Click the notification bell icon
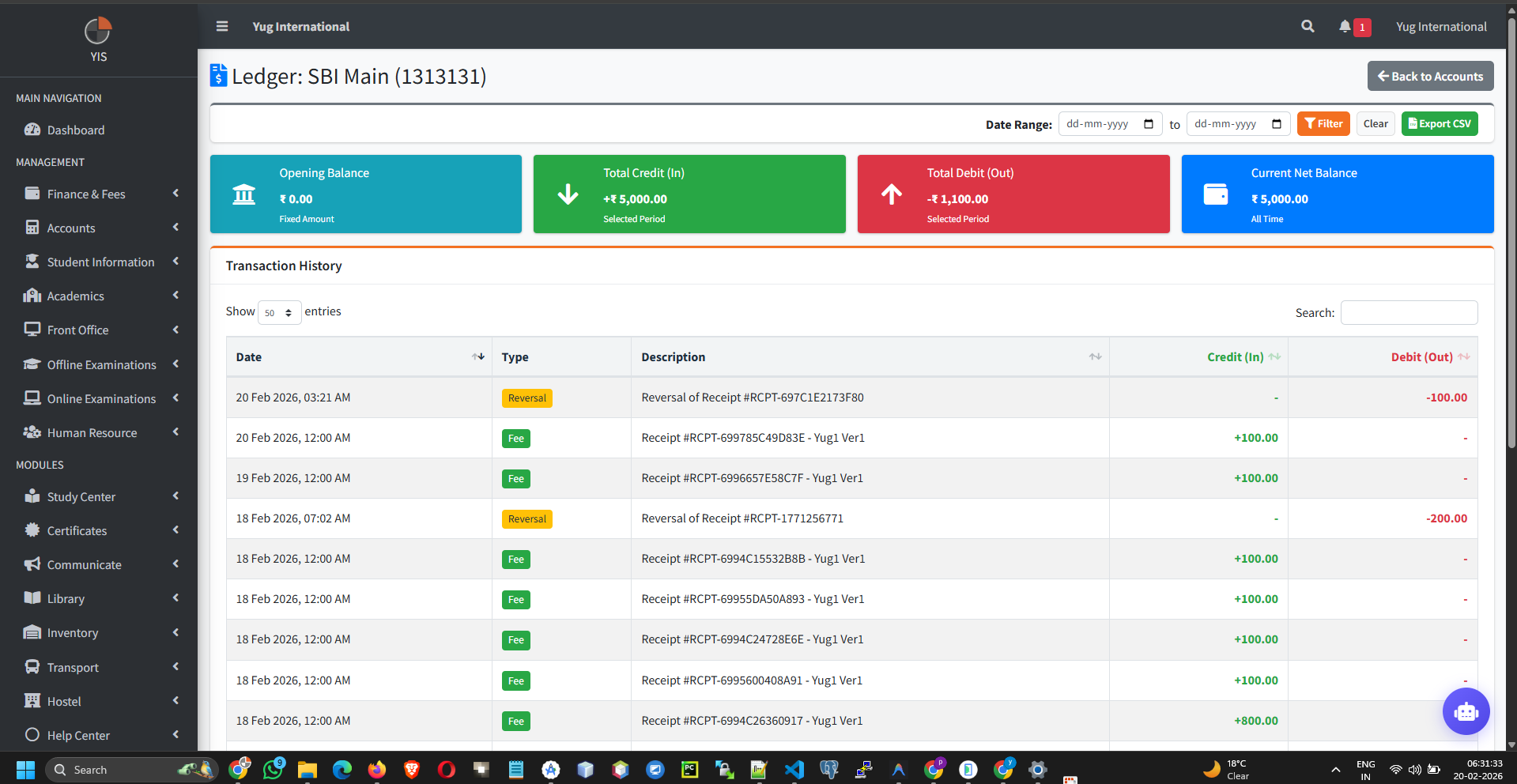1517x784 pixels. point(1345,26)
